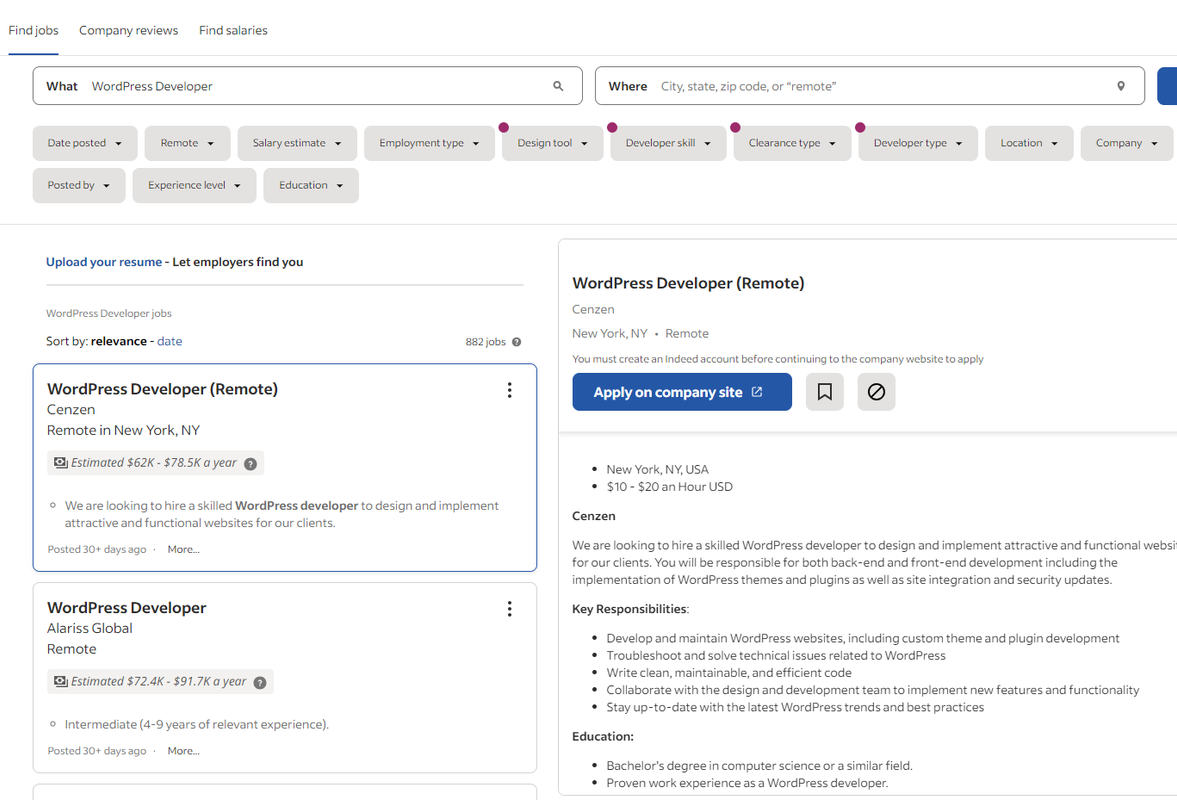Open the Developer skill filter
Screen dimensions: 1177x800
point(668,143)
